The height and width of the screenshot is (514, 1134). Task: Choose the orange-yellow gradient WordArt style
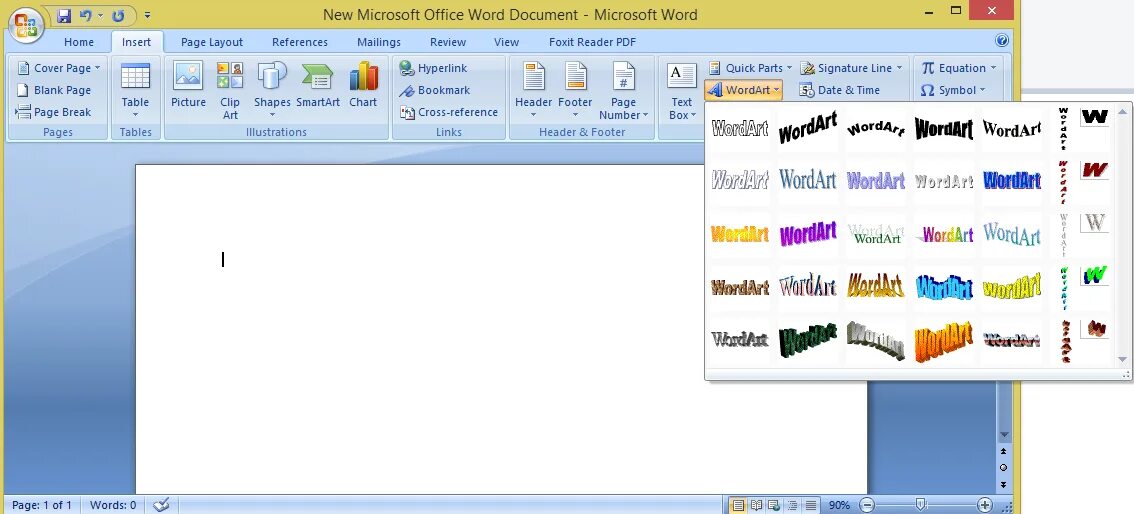pyautogui.click(x=740, y=234)
